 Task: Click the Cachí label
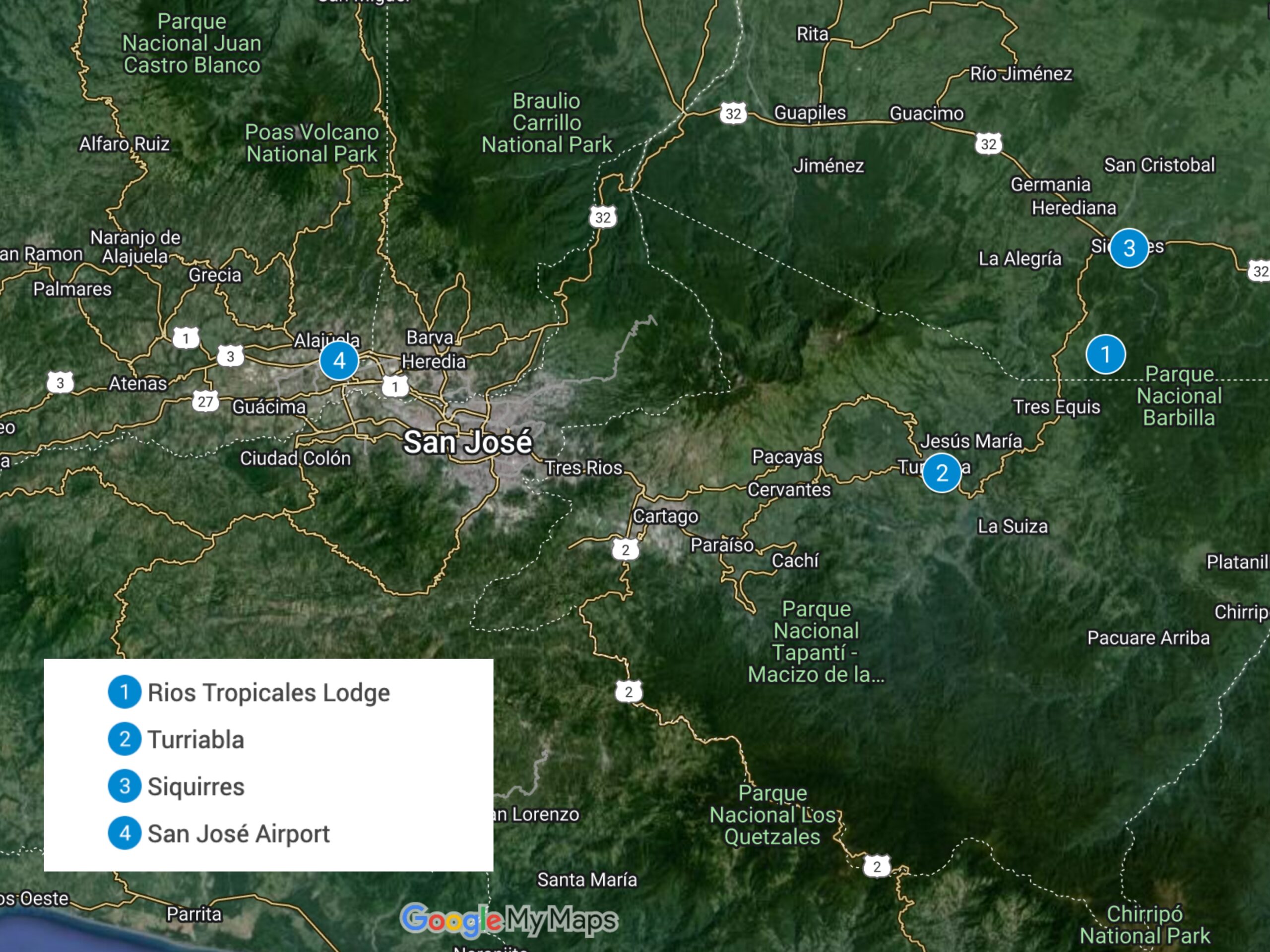coord(795,560)
